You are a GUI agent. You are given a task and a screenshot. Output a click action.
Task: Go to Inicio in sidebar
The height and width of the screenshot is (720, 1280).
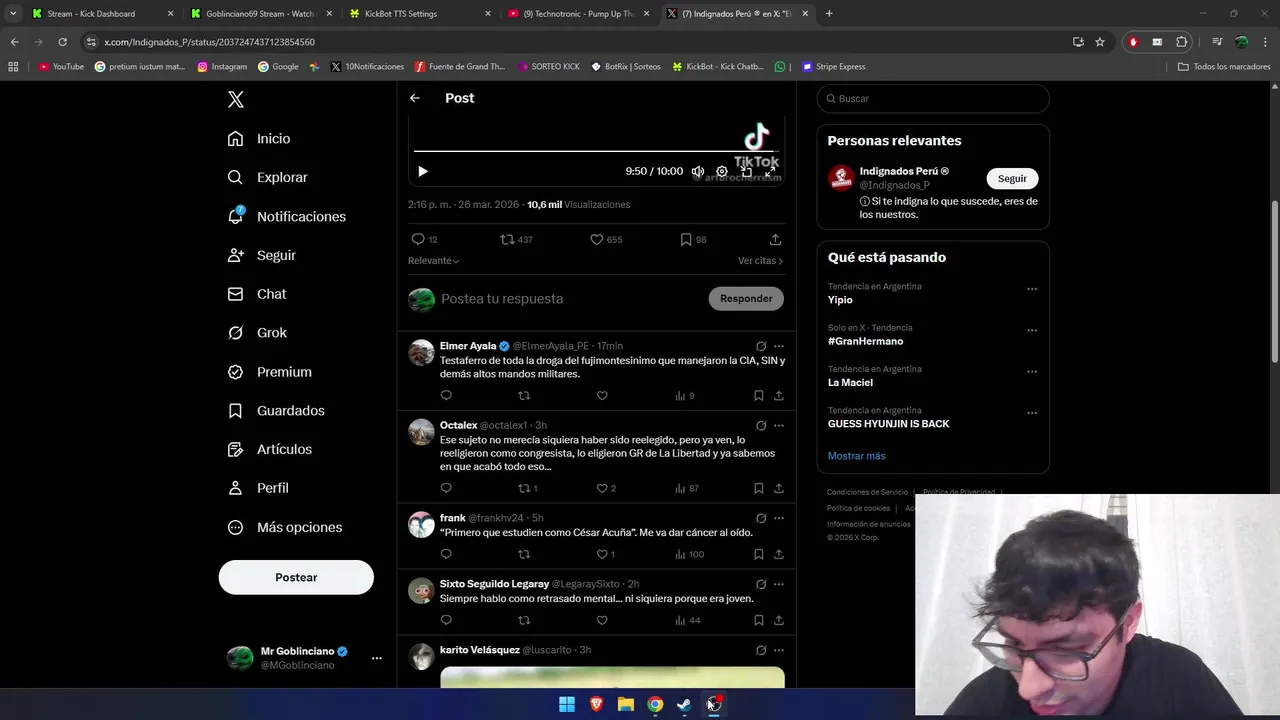(259, 139)
